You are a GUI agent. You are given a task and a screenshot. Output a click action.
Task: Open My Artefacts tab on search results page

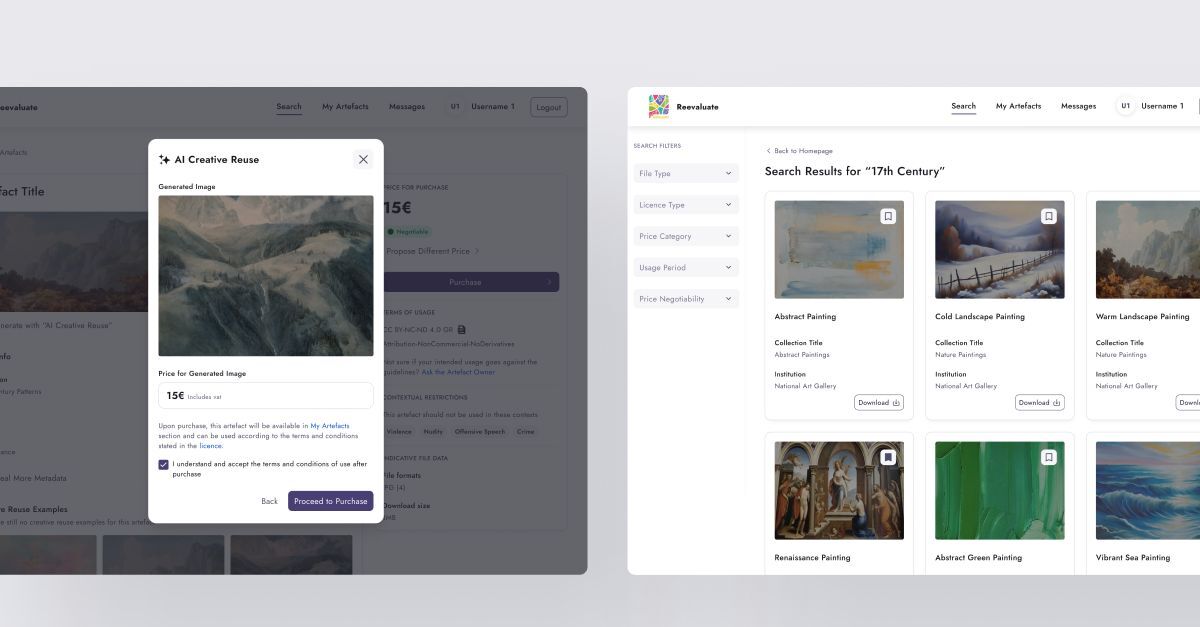[x=1018, y=106]
